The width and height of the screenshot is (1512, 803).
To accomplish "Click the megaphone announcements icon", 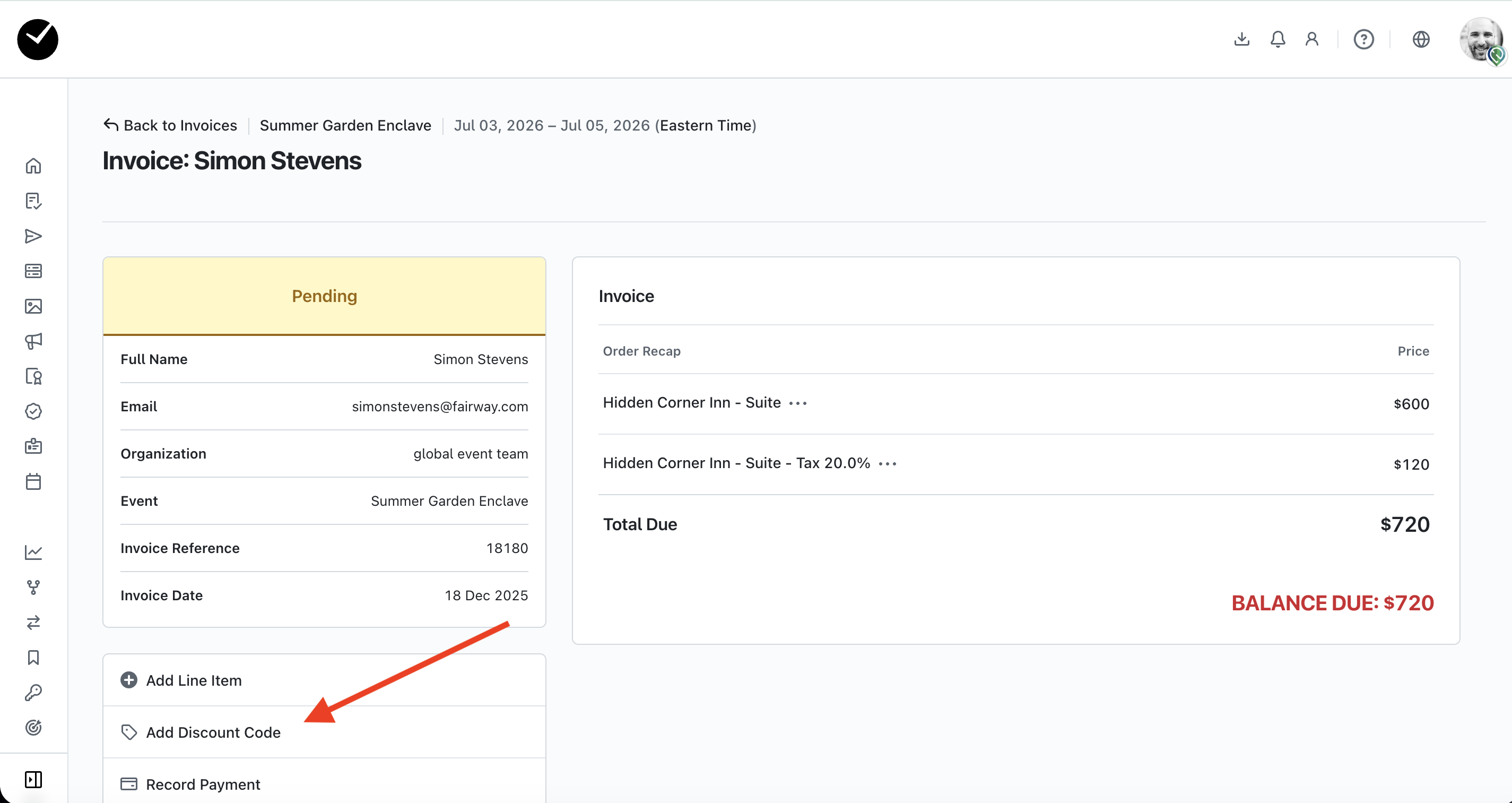I will click(33, 341).
